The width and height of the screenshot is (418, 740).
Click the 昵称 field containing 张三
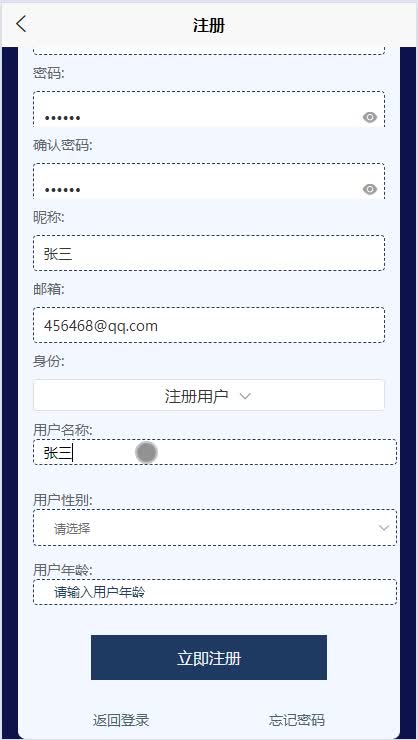pos(209,253)
